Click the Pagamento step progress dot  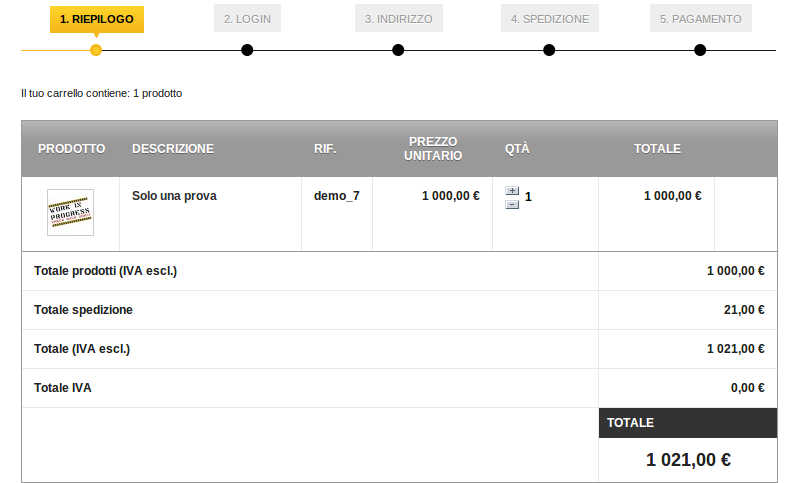[x=700, y=50]
